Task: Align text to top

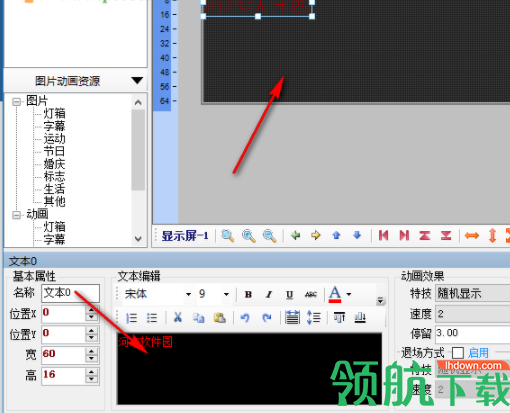Action: [339, 318]
